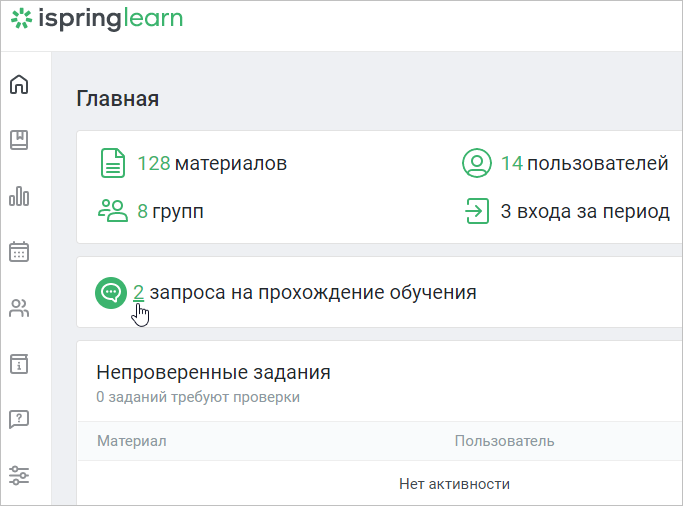The height and width of the screenshot is (506, 683).
Task: Click the green user profile icon
Action: click(477, 163)
